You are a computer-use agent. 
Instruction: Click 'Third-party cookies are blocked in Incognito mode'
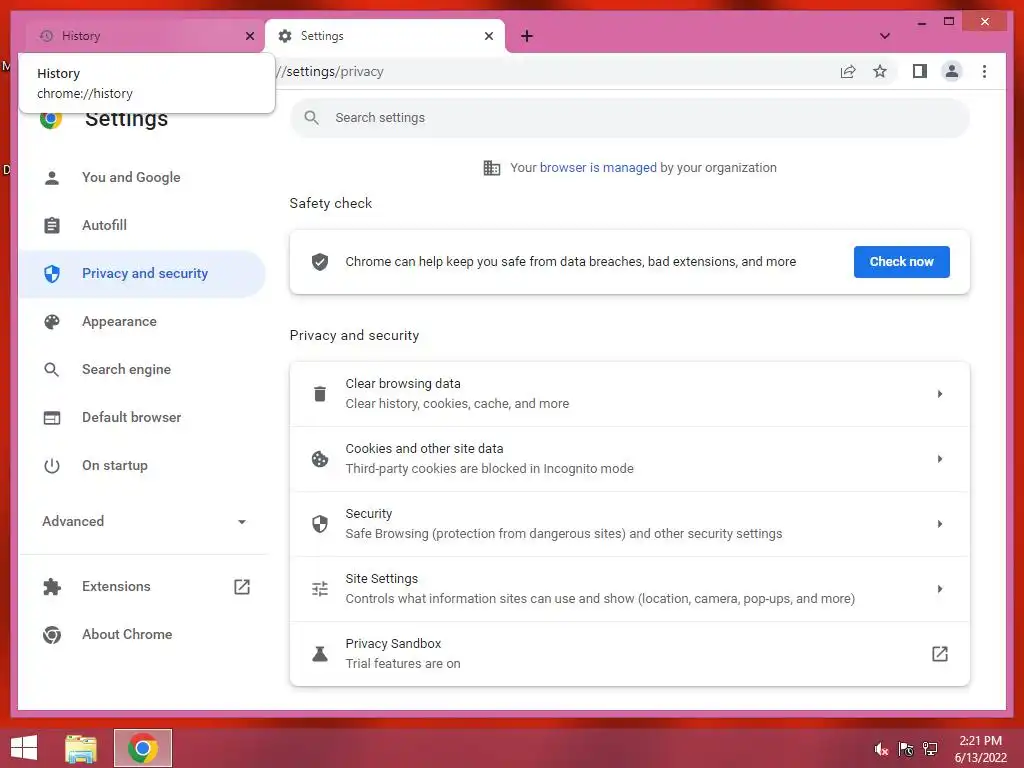(x=489, y=469)
